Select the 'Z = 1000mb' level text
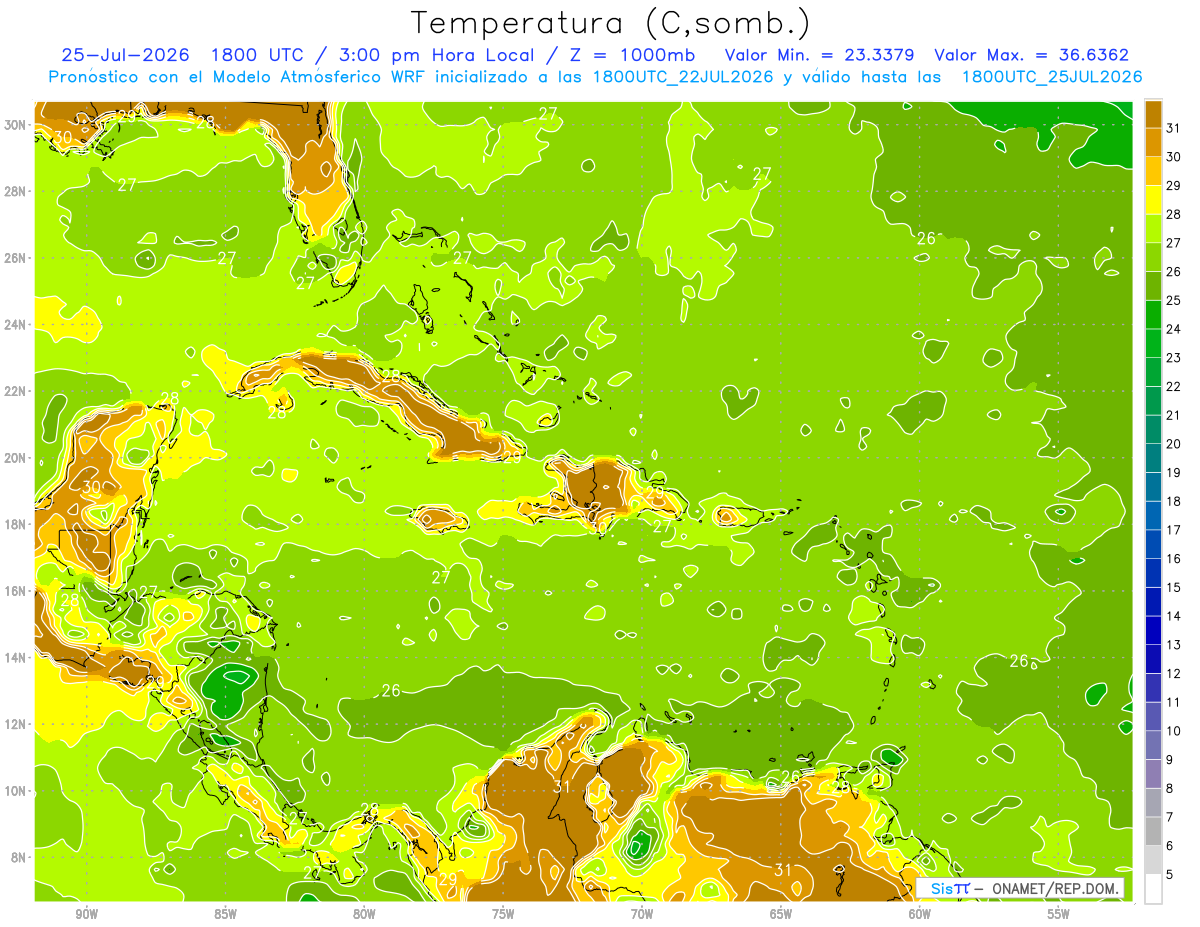Screen dimensions: 1200x927 [630, 54]
